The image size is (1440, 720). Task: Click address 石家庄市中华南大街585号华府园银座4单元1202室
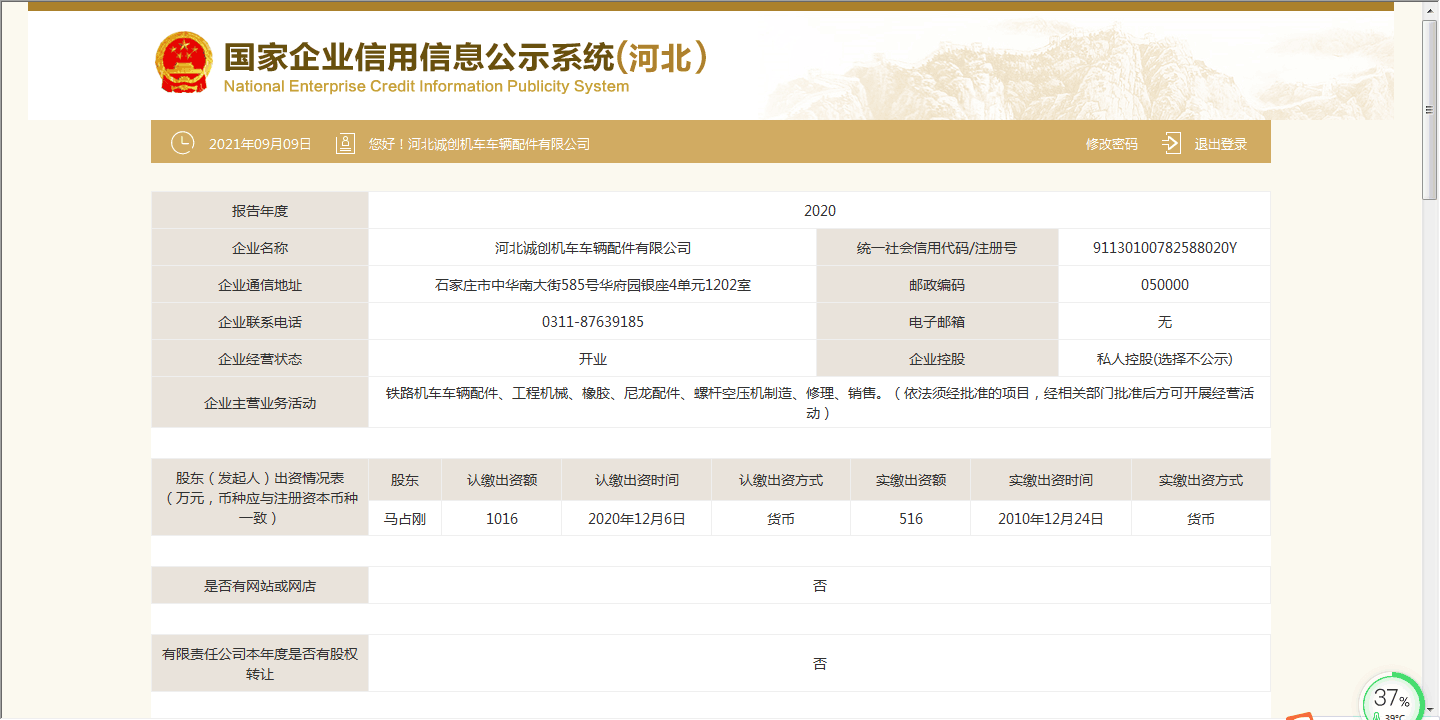coord(593,285)
